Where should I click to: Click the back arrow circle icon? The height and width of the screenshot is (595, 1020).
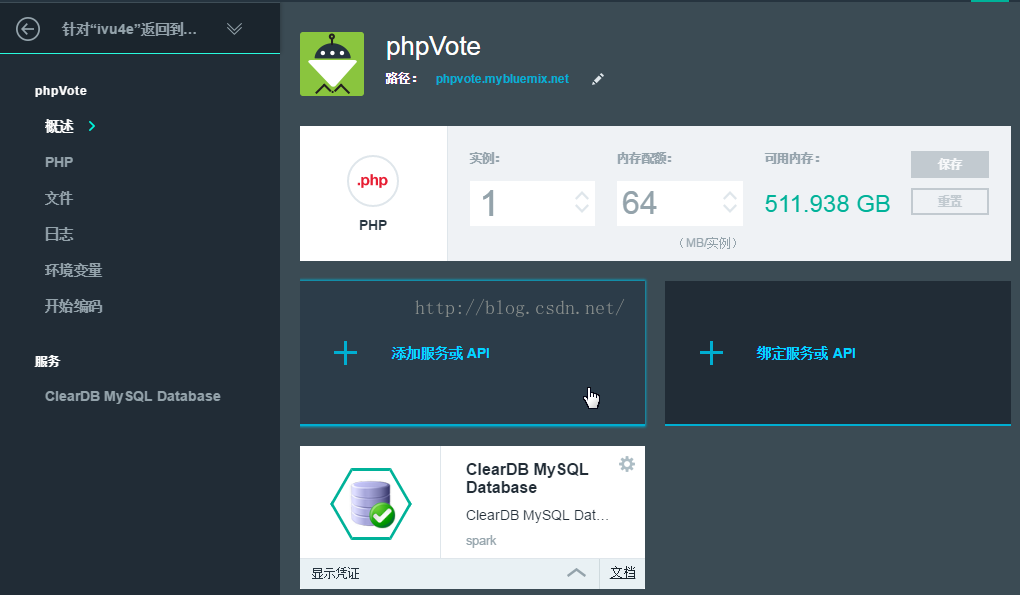pos(28,29)
